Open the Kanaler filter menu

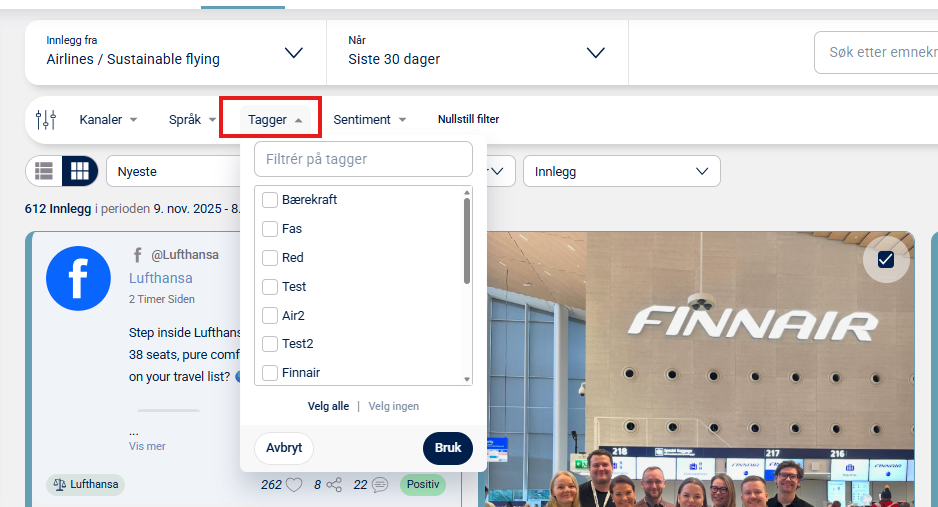coord(108,120)
